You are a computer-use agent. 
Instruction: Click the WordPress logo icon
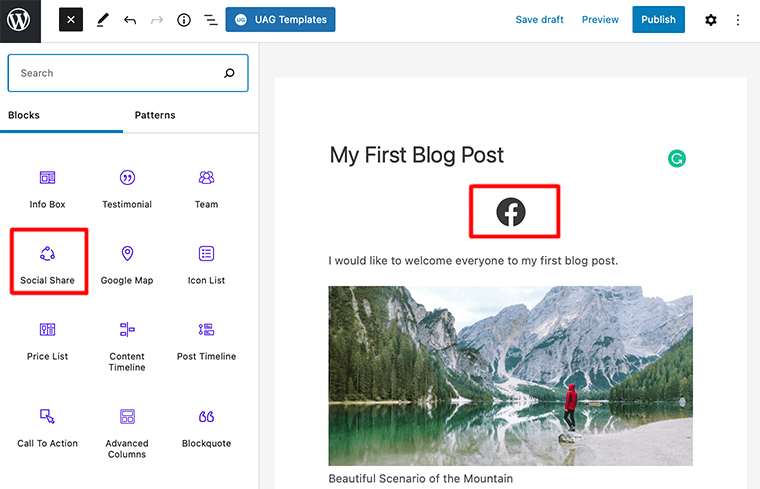click(20, 20)
